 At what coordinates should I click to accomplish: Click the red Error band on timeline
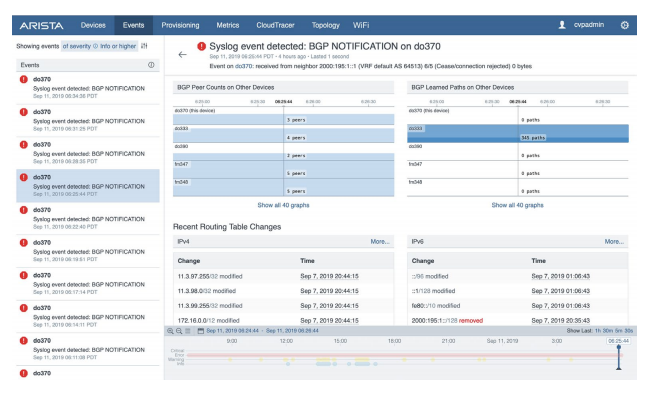tap(404, 356)
